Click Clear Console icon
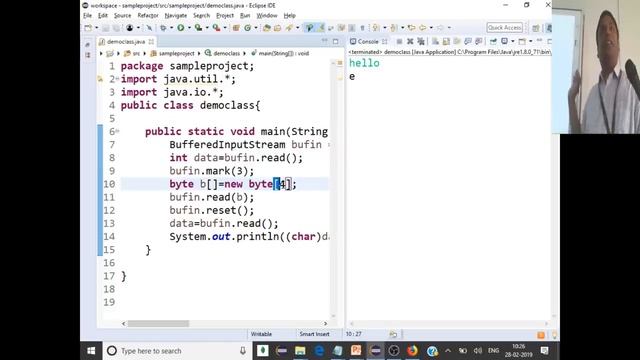Screen dimensions: 640x360 (435, 41)
